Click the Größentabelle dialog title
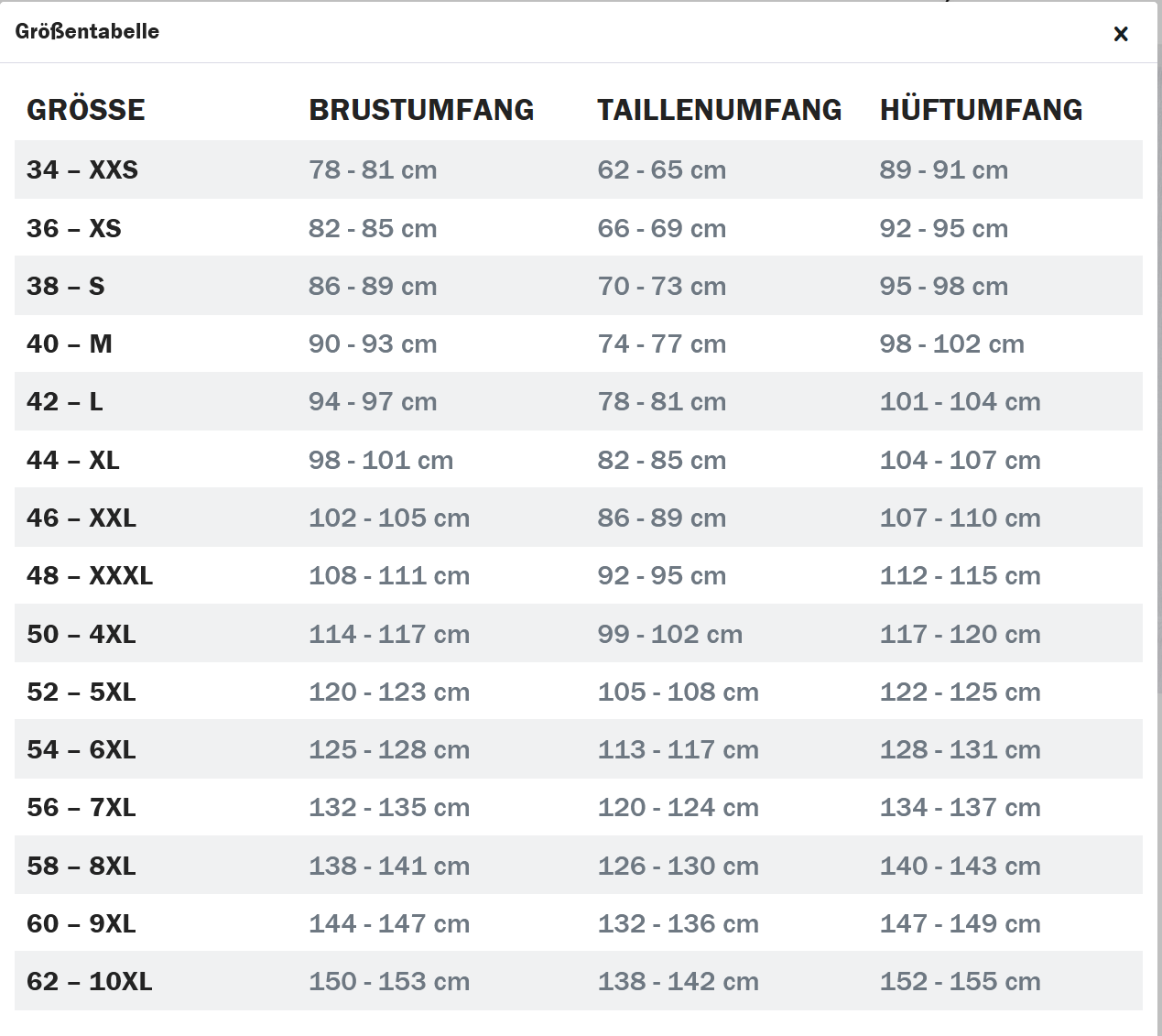 pos(87,31)
